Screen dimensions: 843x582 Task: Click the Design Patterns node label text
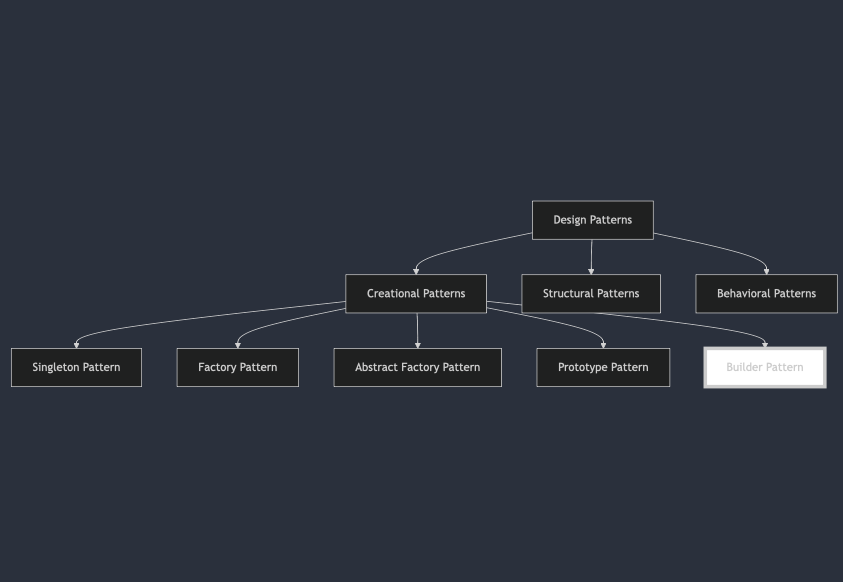[x=592, y=220]
